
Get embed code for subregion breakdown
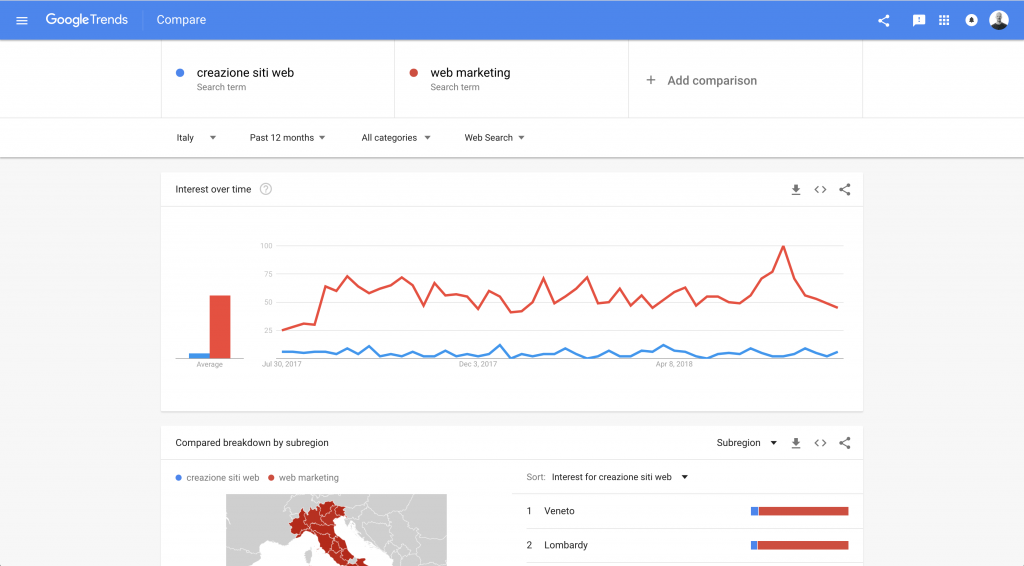point(820,443)
